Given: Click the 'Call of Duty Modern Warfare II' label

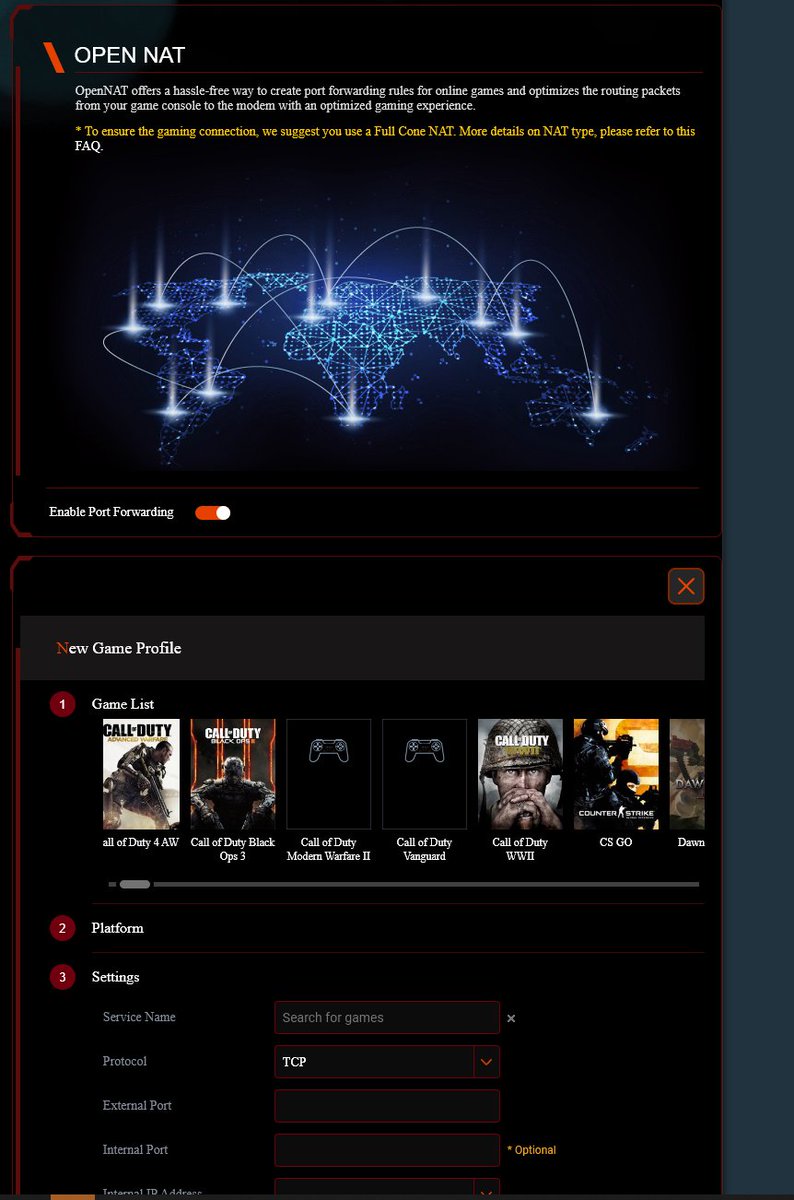Looking at the screenshot, I should (x=329, y=849).
